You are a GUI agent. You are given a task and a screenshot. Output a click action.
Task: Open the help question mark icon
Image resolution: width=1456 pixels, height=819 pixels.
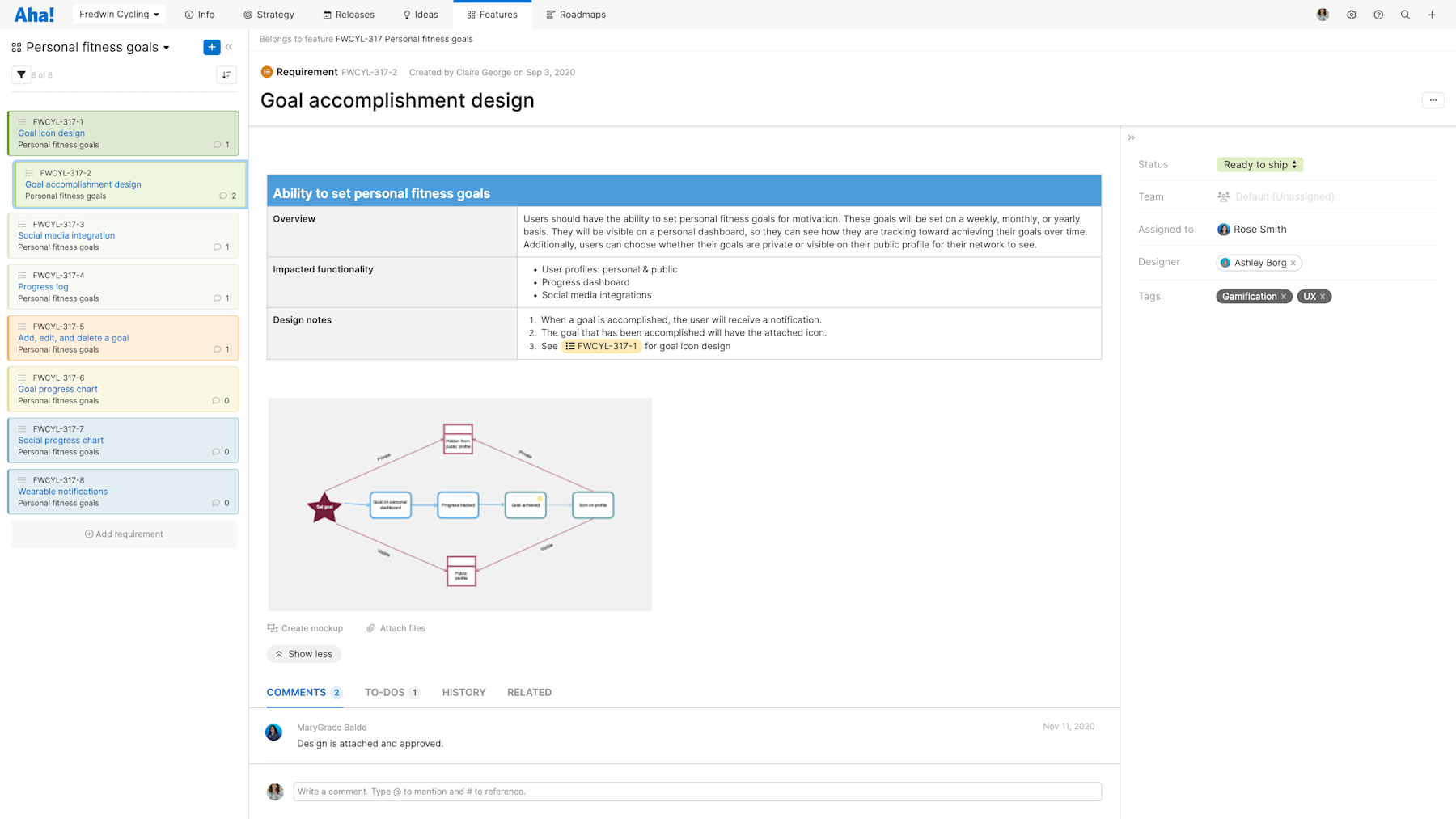tap(1378, 14)
